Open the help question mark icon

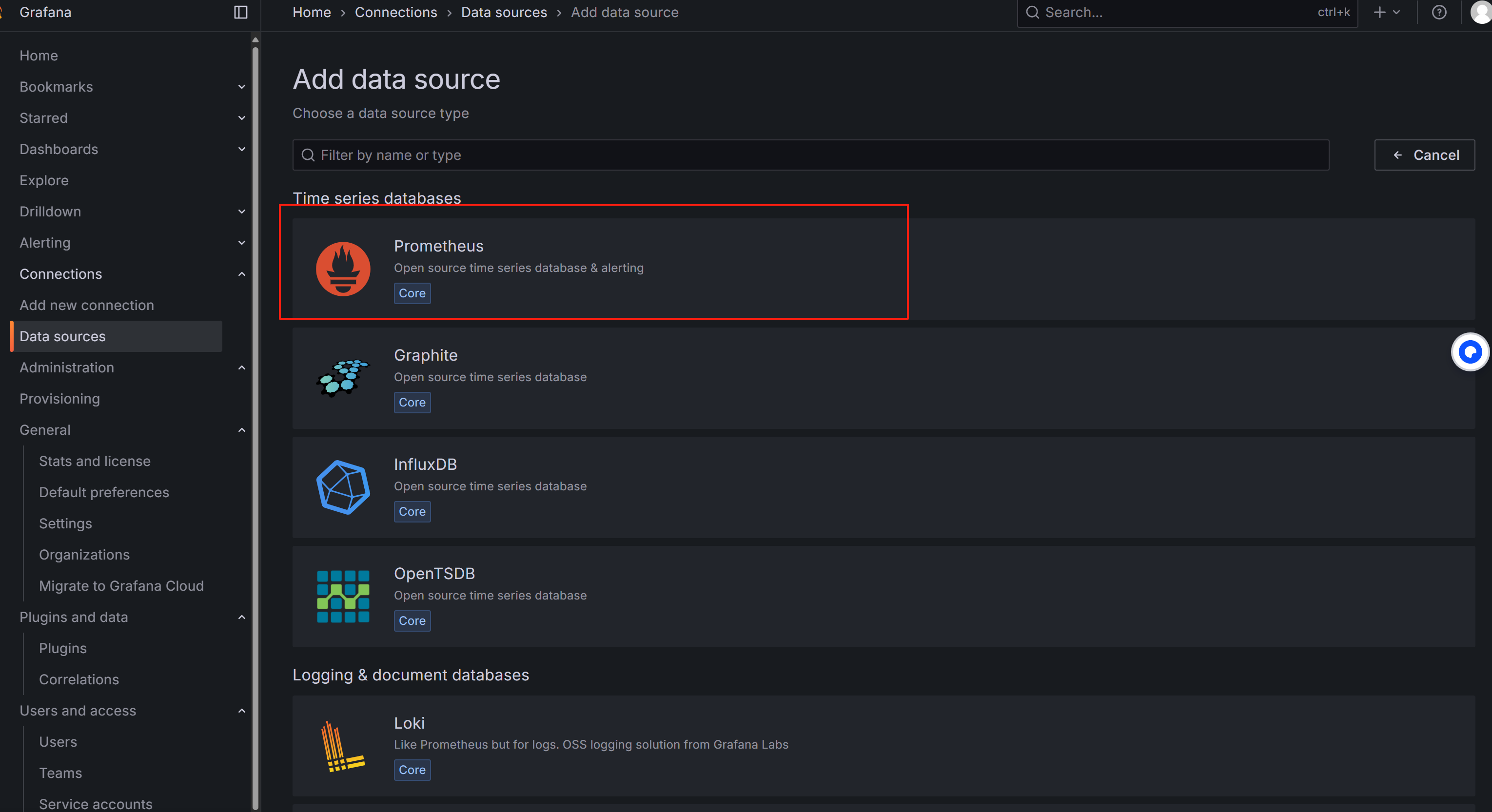pyautogui.click(x=1439, y=12)
